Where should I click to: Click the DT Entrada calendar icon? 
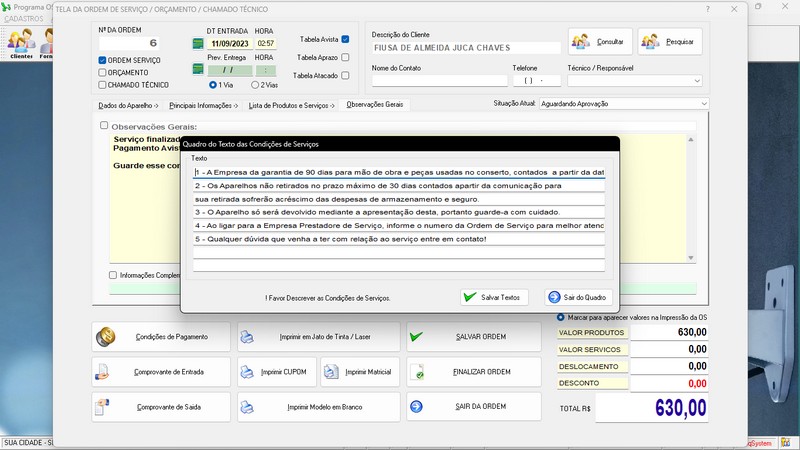[x=198, y=44]
